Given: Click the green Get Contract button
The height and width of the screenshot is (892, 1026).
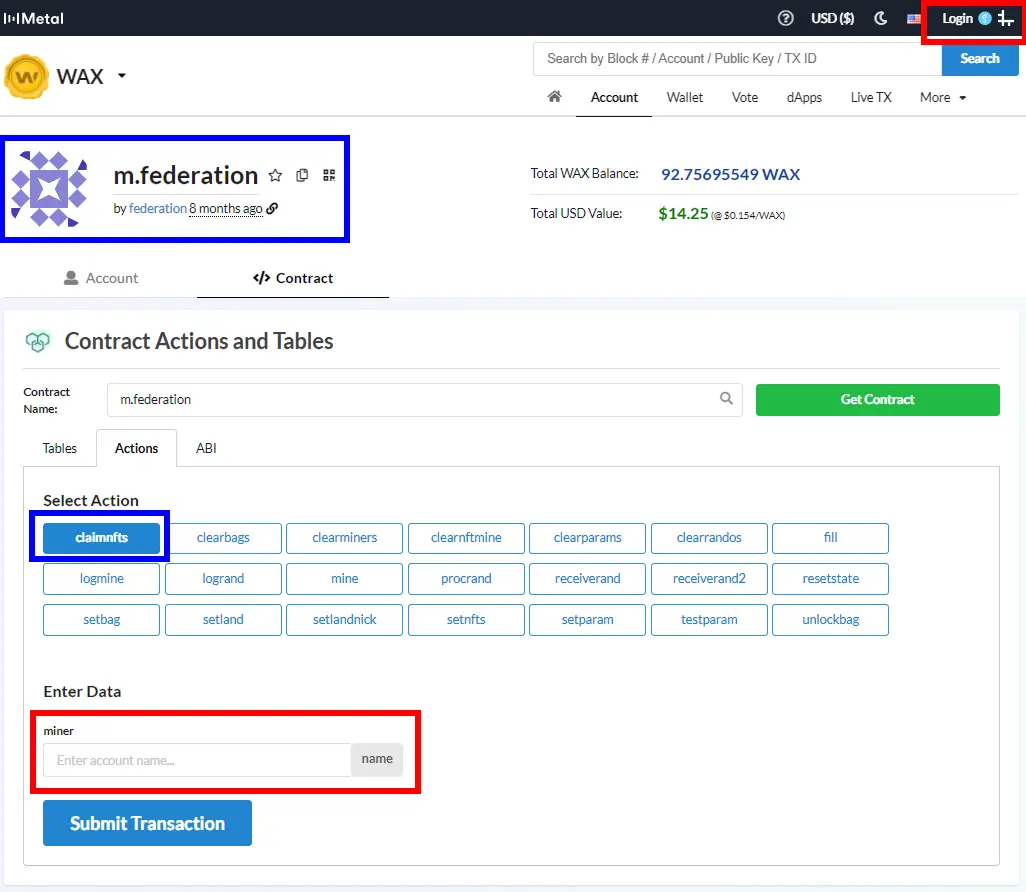Looking at the screenshot, I should (877, 400).
